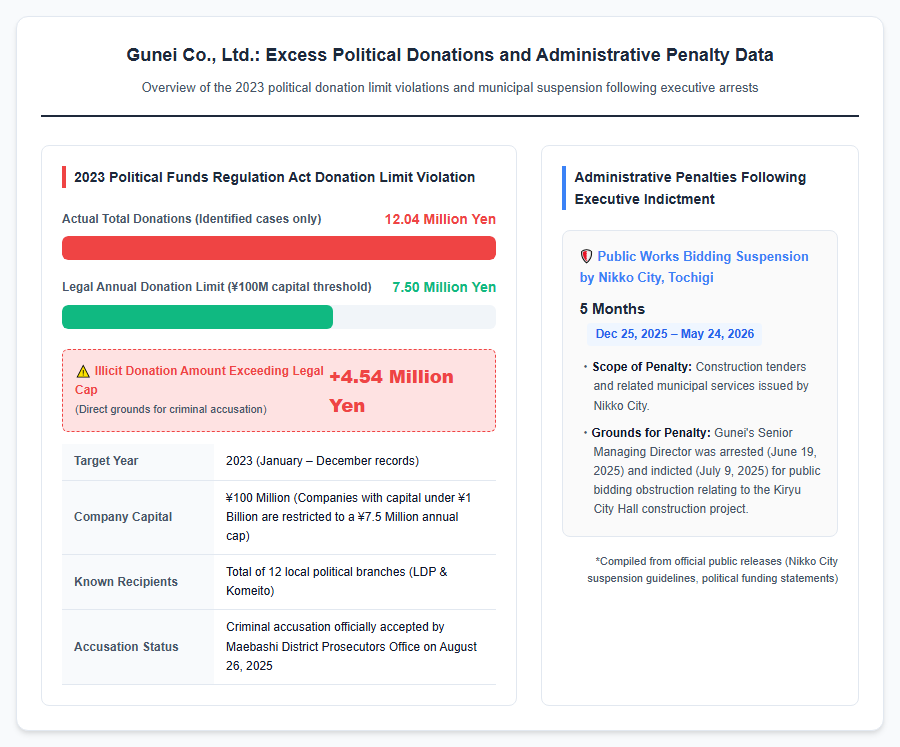Screen dimensions: 900x747
Task: Click the Compiled from official public releases footnote
Action: point(712,570)
